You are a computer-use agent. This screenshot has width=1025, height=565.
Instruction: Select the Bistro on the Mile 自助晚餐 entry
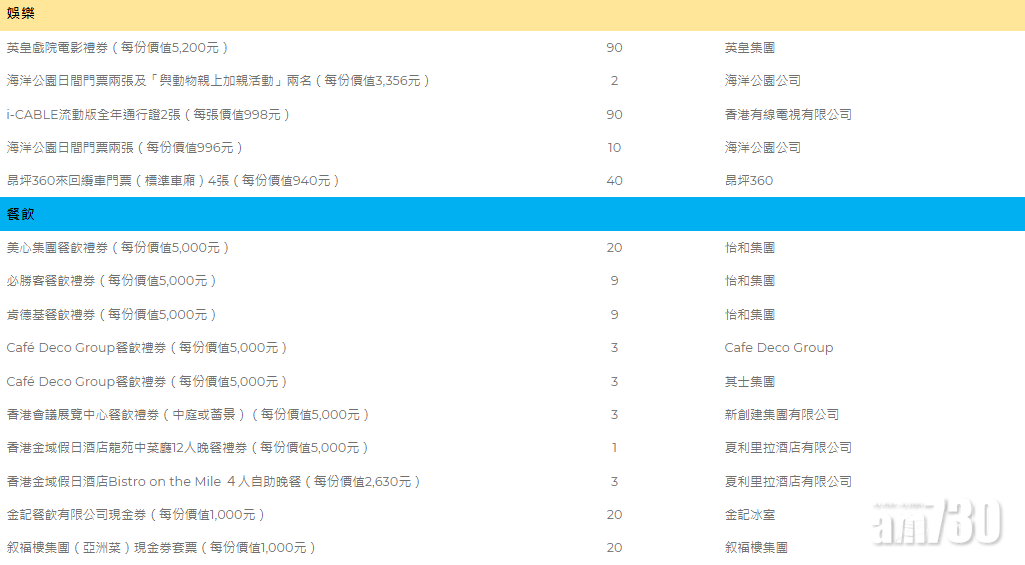[213, 481]
